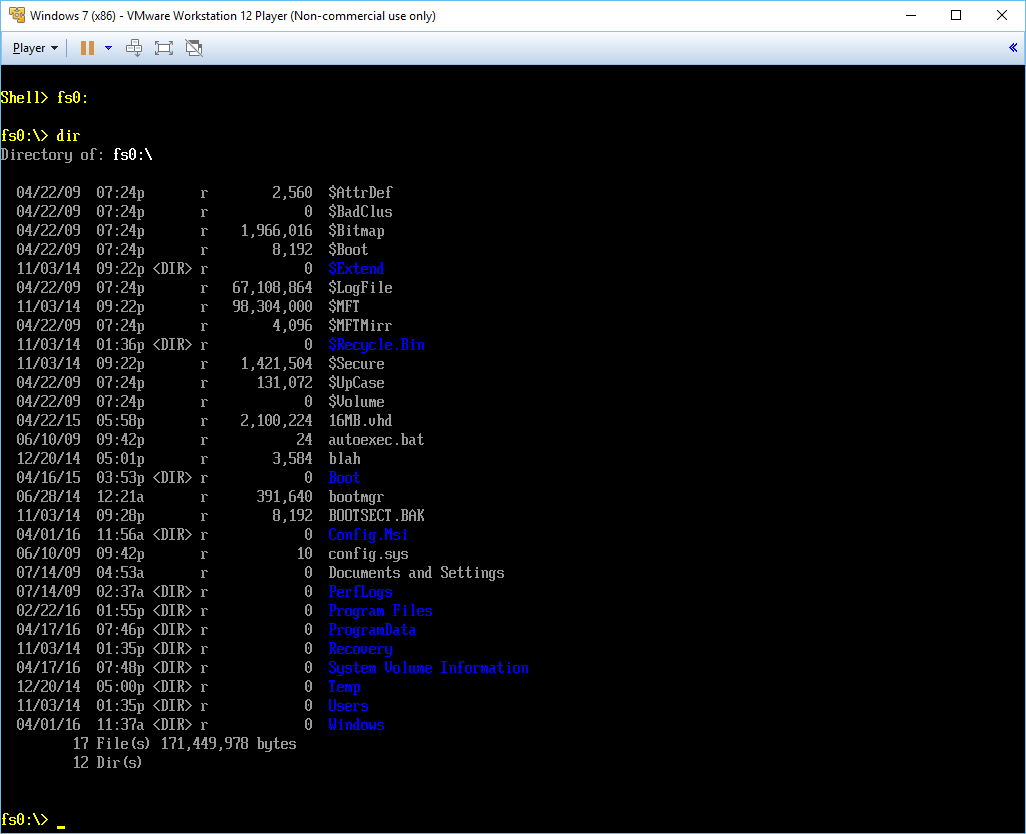Click the autoexec.bat file name
The width and height of the screenshot is (1026, 834).
tap(376, 439)
